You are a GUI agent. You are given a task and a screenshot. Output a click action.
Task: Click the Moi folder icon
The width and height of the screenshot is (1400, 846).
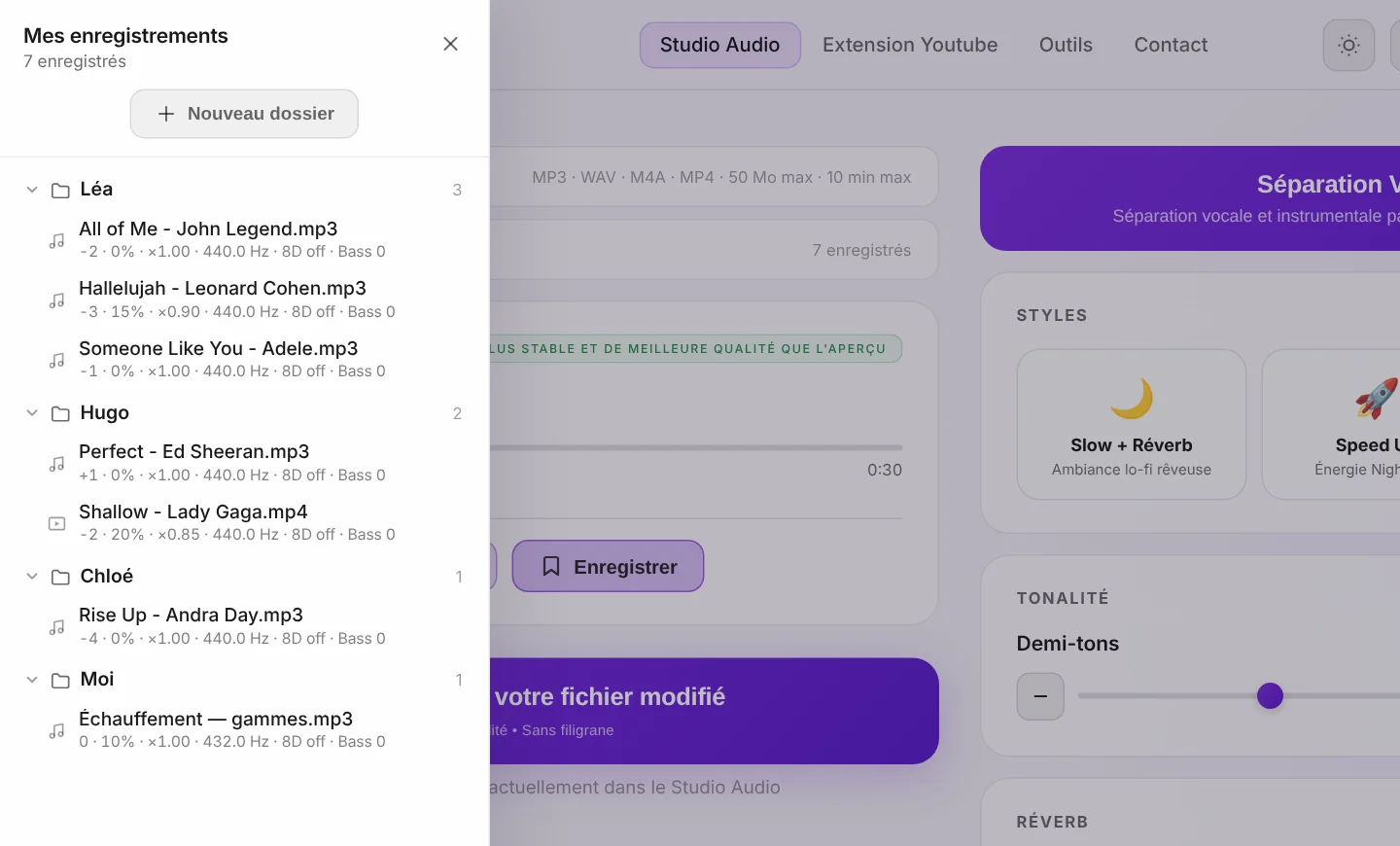click(60, 681)
